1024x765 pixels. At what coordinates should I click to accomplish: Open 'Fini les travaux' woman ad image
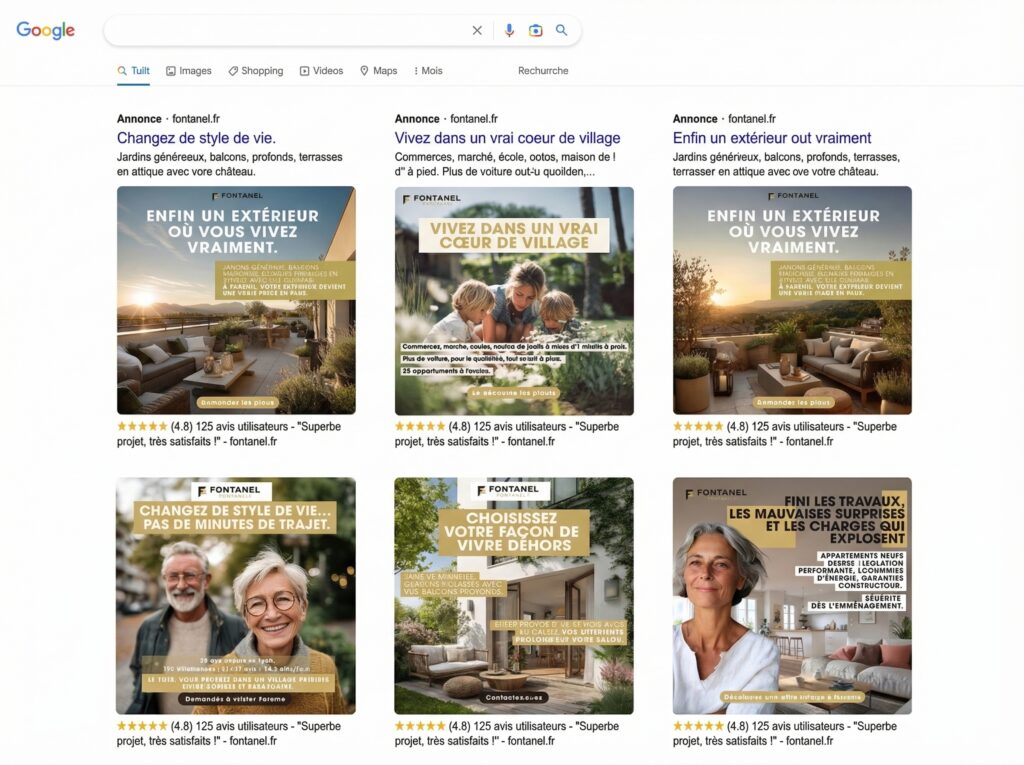point(792,596)
